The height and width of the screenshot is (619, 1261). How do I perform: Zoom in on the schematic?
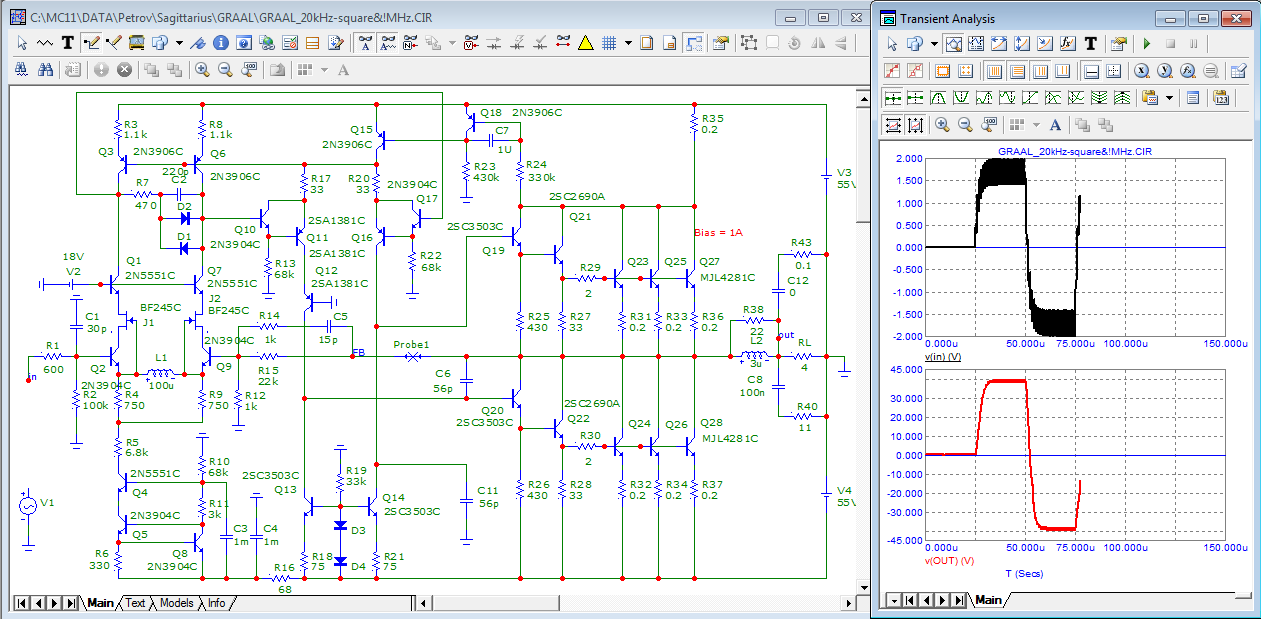[202, 70]
